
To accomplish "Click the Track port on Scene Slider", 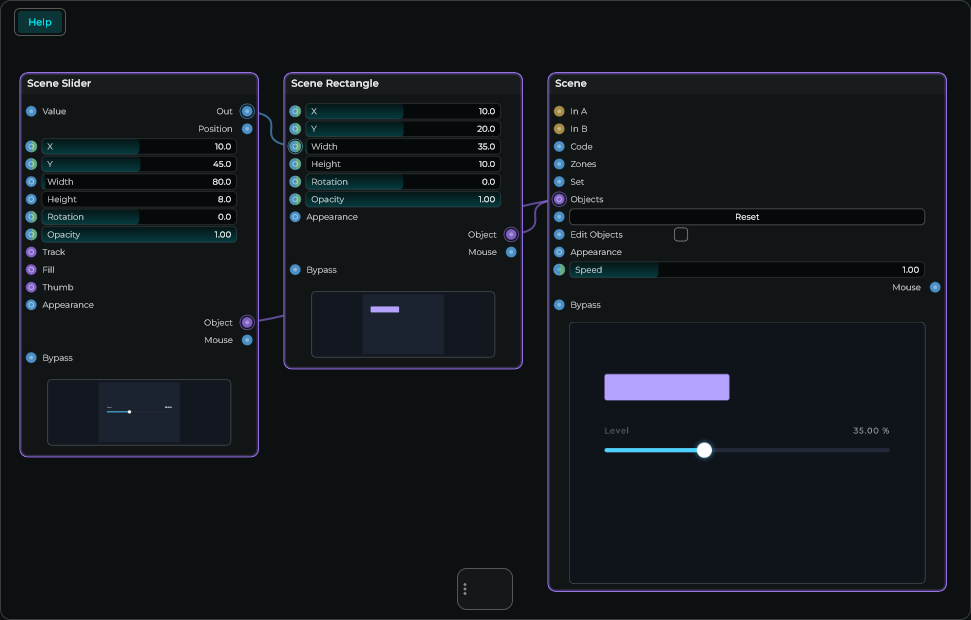I will (31, 252).
